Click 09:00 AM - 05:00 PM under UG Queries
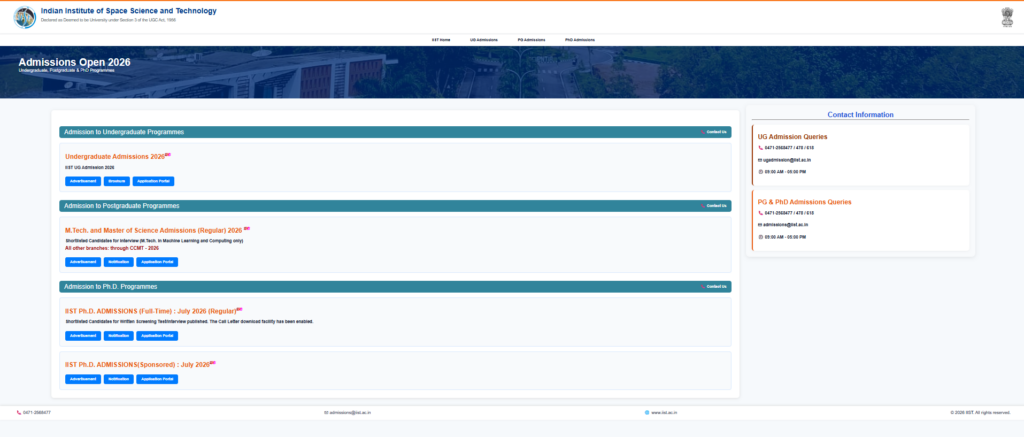1024x437 pixels. coord(785,171)
